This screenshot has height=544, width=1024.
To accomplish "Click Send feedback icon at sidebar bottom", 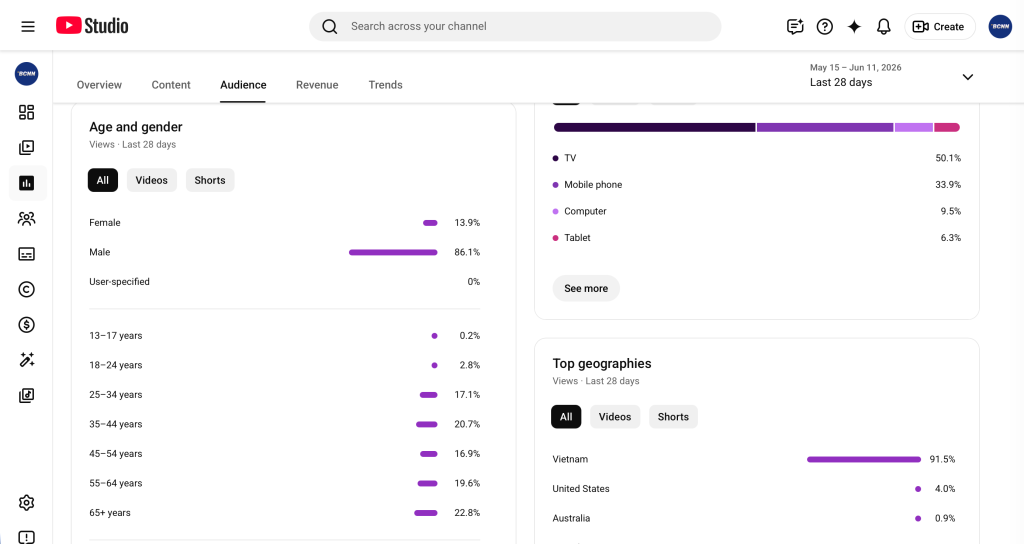I will pos(27,537).
